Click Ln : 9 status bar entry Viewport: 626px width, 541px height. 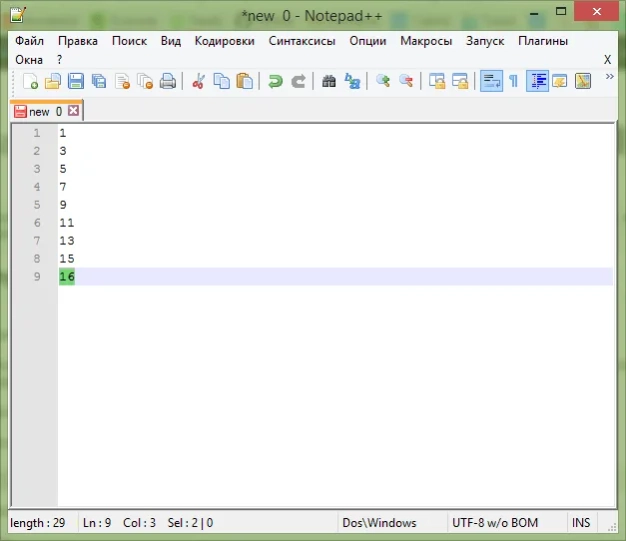click(x=97, y=523)
